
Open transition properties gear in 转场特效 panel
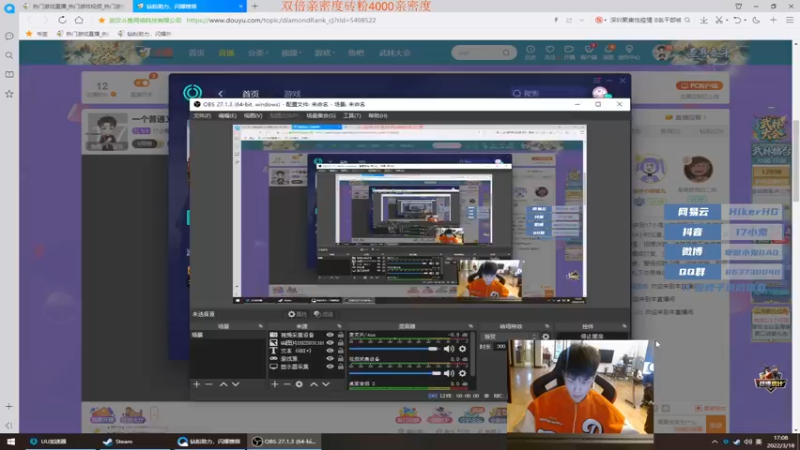(x=545, y=337)
